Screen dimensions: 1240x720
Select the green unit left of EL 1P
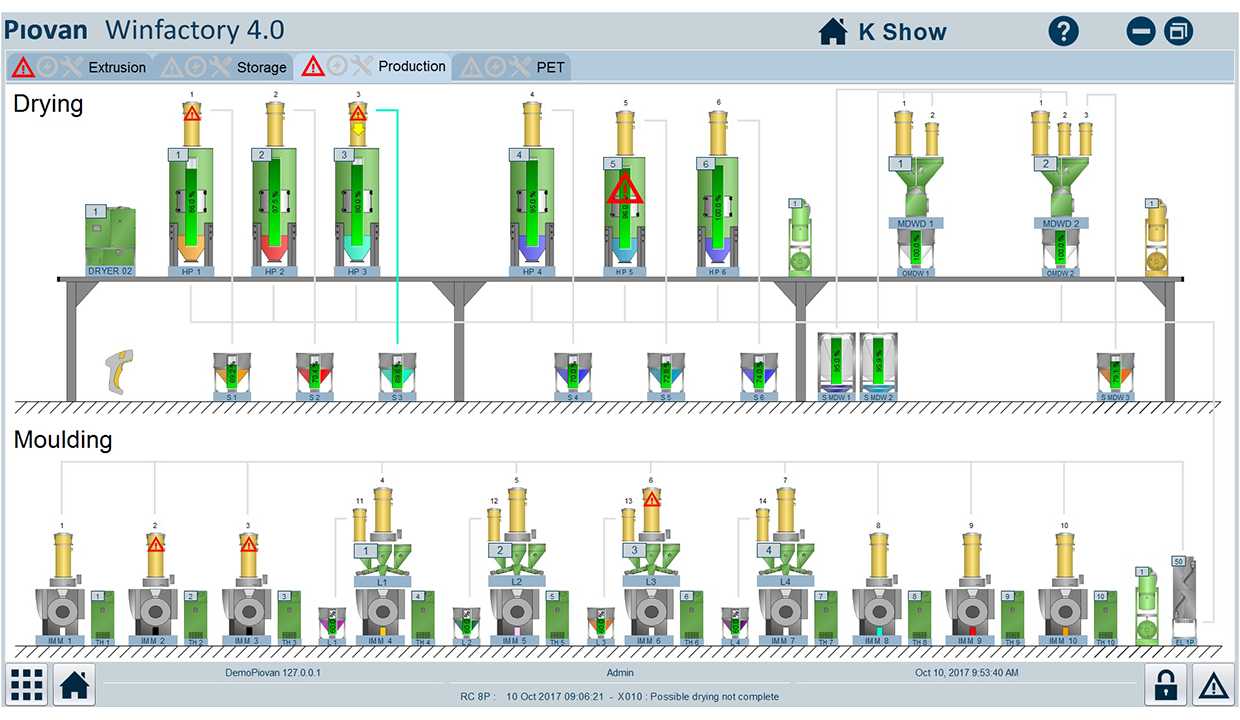click(1146, 607)
